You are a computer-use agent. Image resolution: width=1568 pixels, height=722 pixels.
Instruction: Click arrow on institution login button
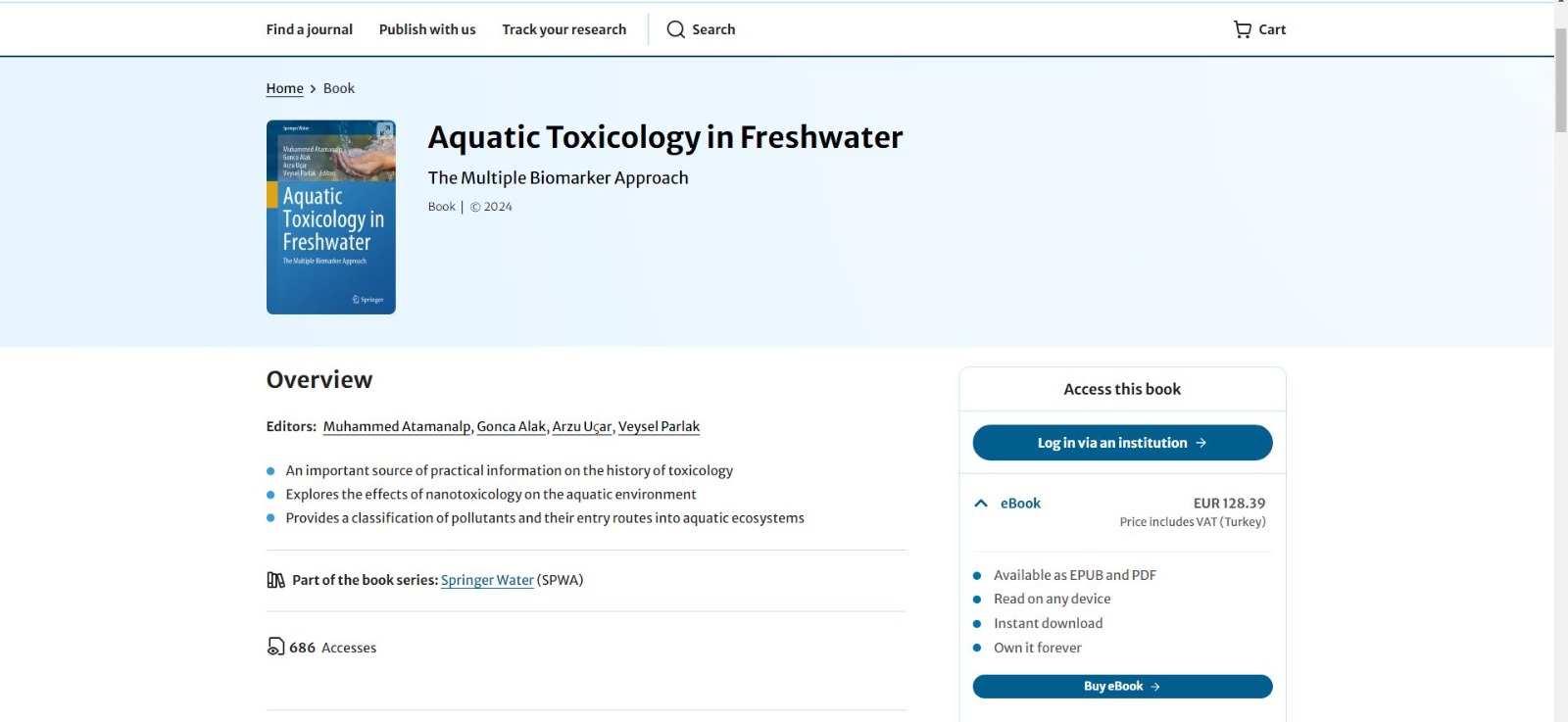coord(1201,443)
